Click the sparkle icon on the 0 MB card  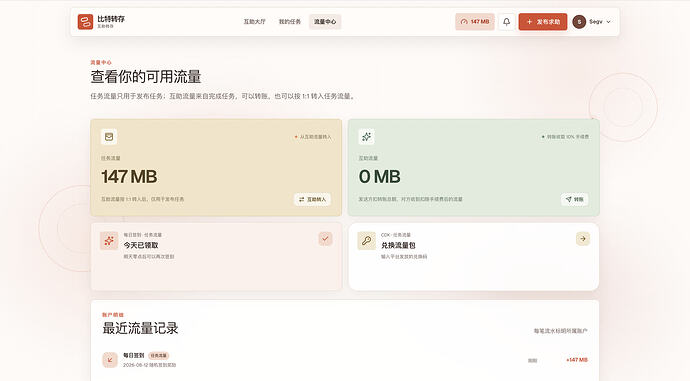366,137
